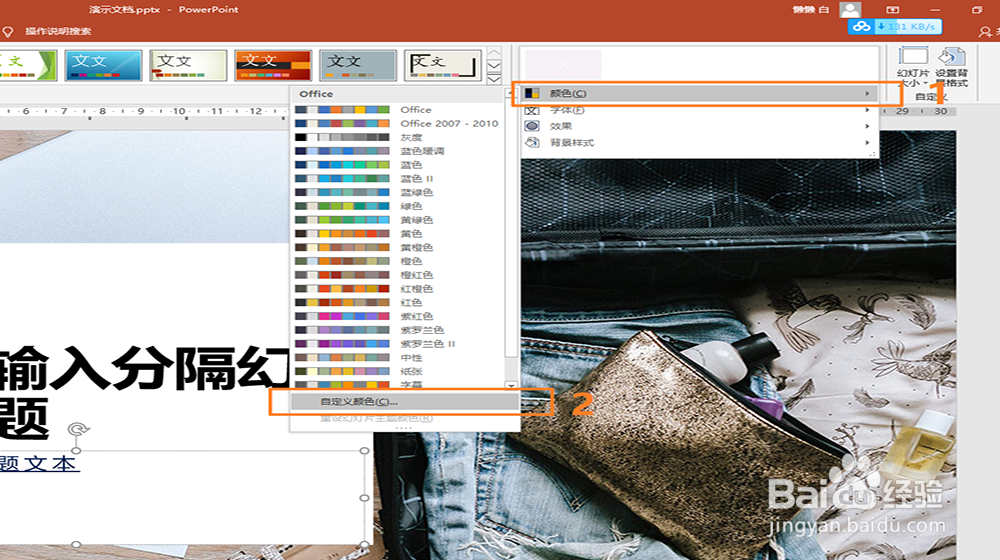Select the blue theme thumbnail
Image resolution: width=1000 pixels, height=560 pixels.
pyautogui.click(x=103, y=65)
